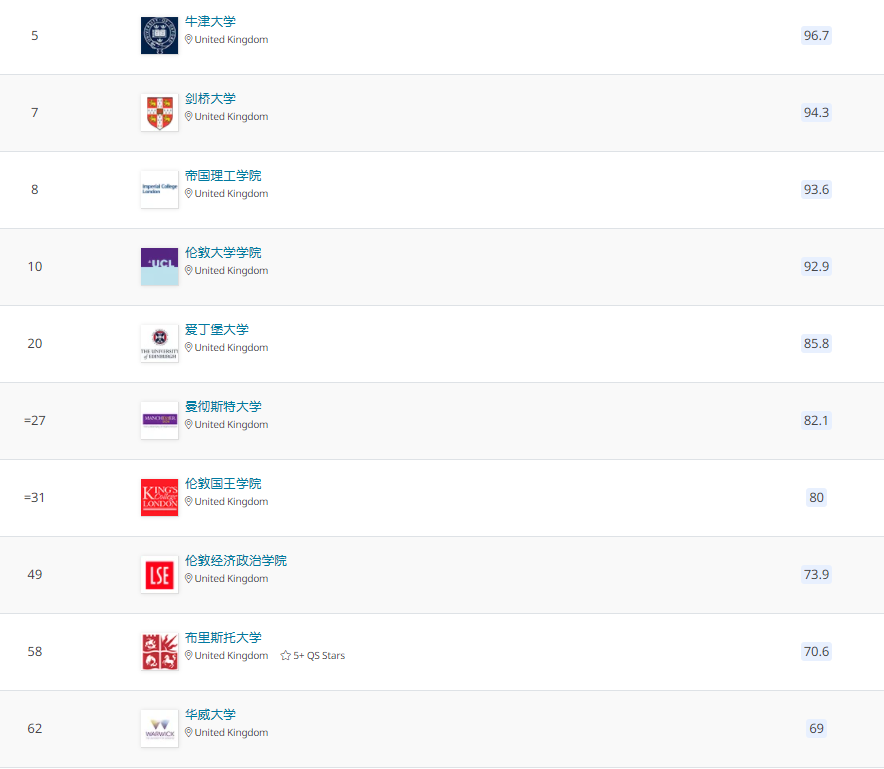Open the 帝国理工学院 logo thumbnail
The image size is (884, 769).
(x=160, y=189)
